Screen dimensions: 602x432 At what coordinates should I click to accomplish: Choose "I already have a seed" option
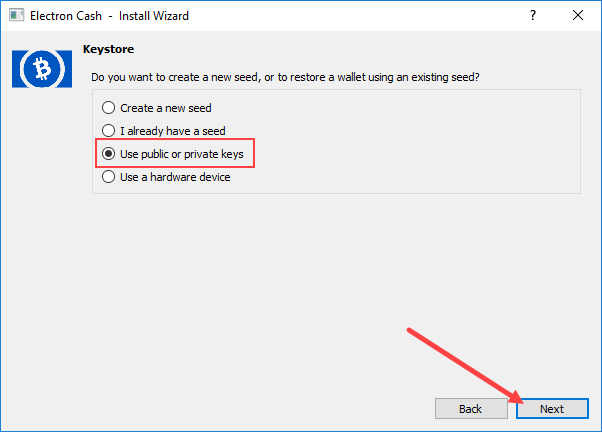(x=164, y=131)
